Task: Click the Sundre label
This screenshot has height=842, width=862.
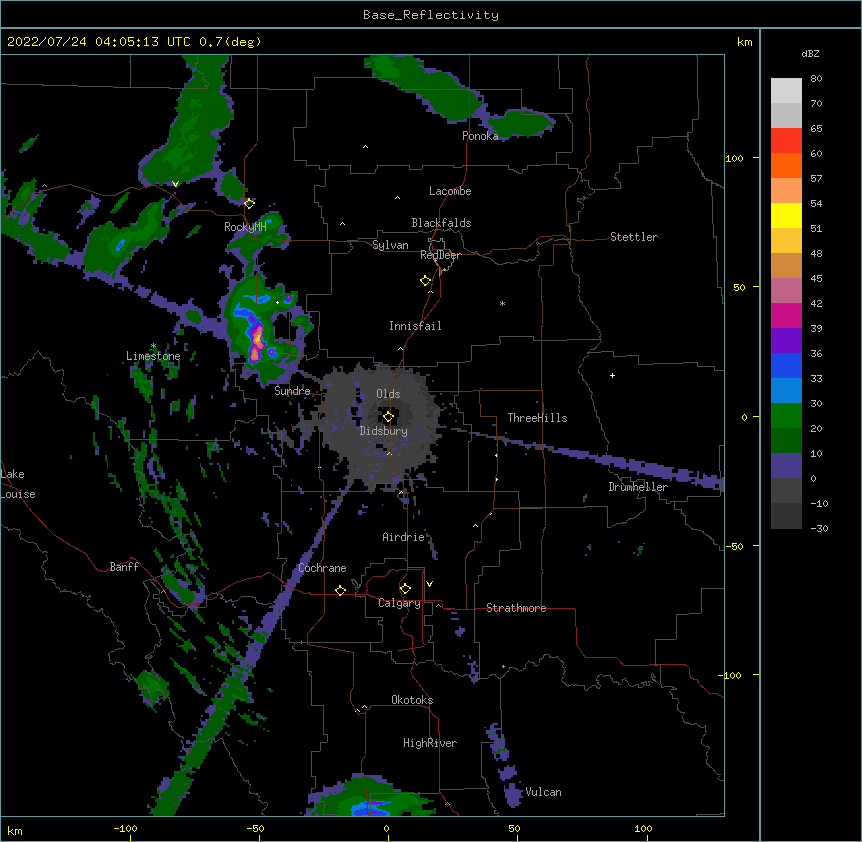Action: click(x=292, y=391)
